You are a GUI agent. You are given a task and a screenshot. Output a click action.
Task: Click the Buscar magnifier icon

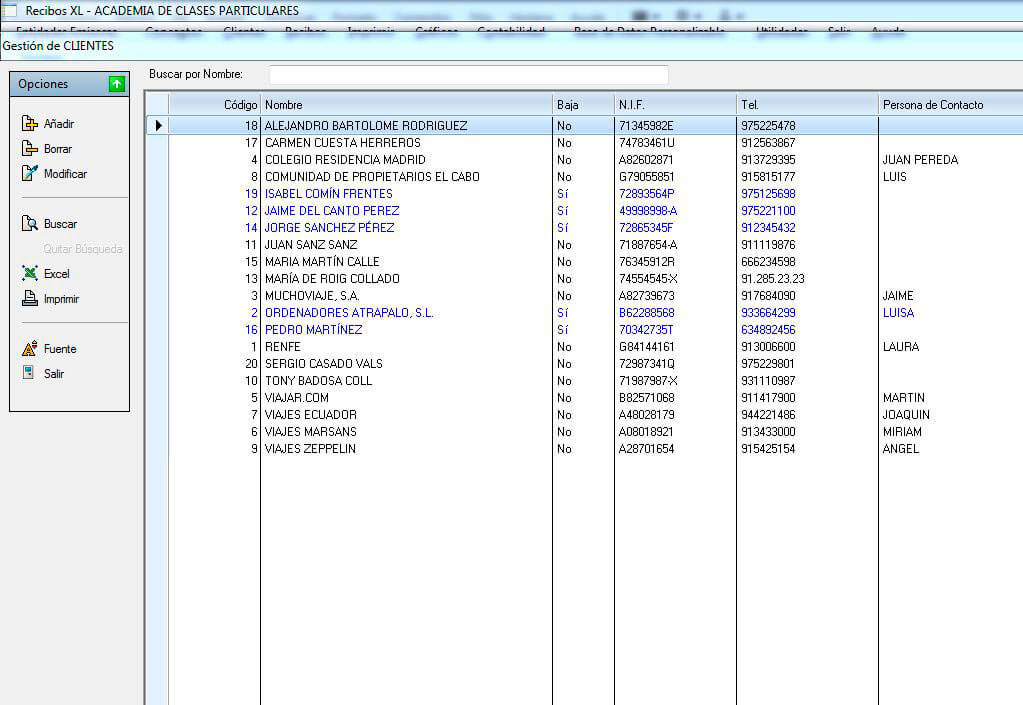[x=30, y=224]
